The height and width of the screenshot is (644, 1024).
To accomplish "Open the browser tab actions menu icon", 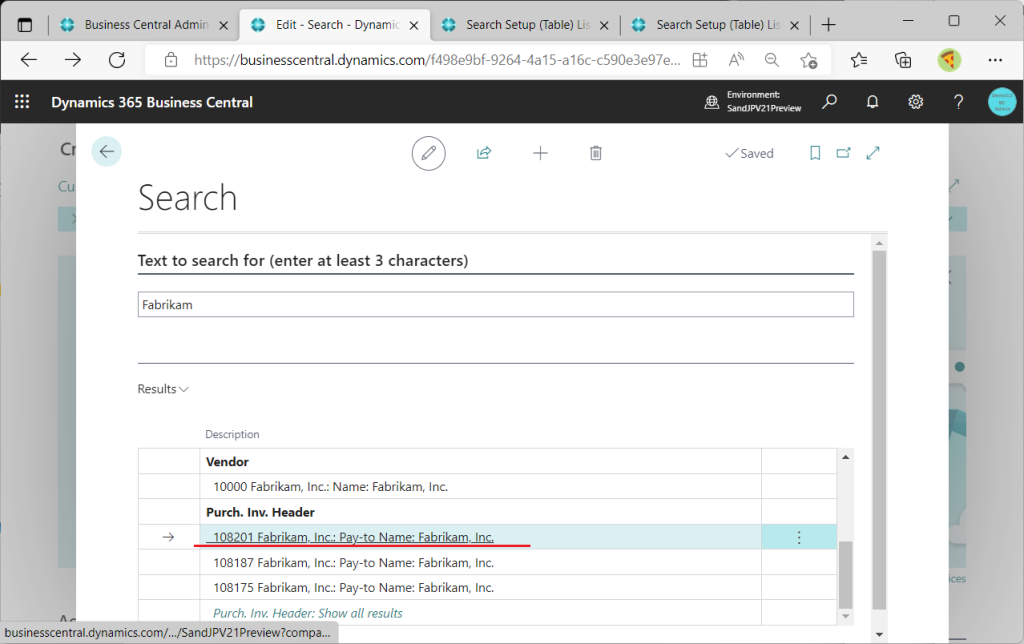I will pos(25,25).
